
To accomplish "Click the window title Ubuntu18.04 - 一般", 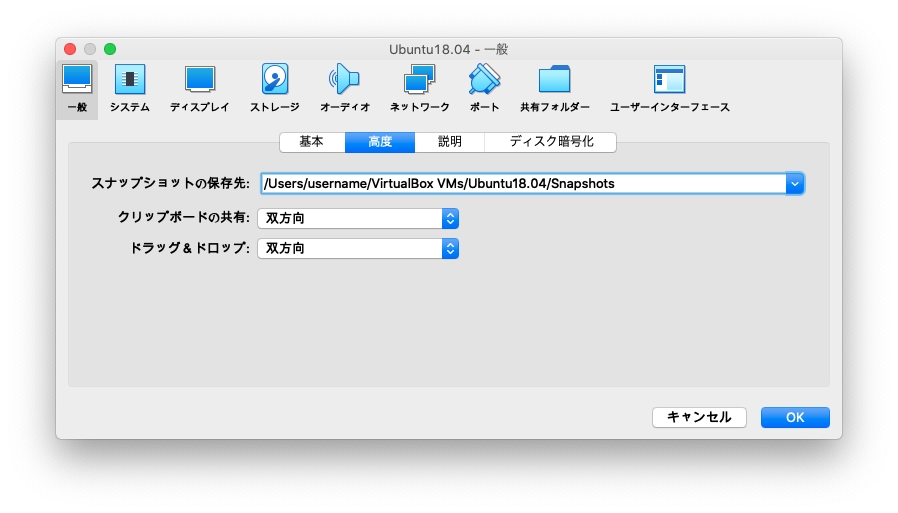I will pyautogui.click(x=448, y=49).
